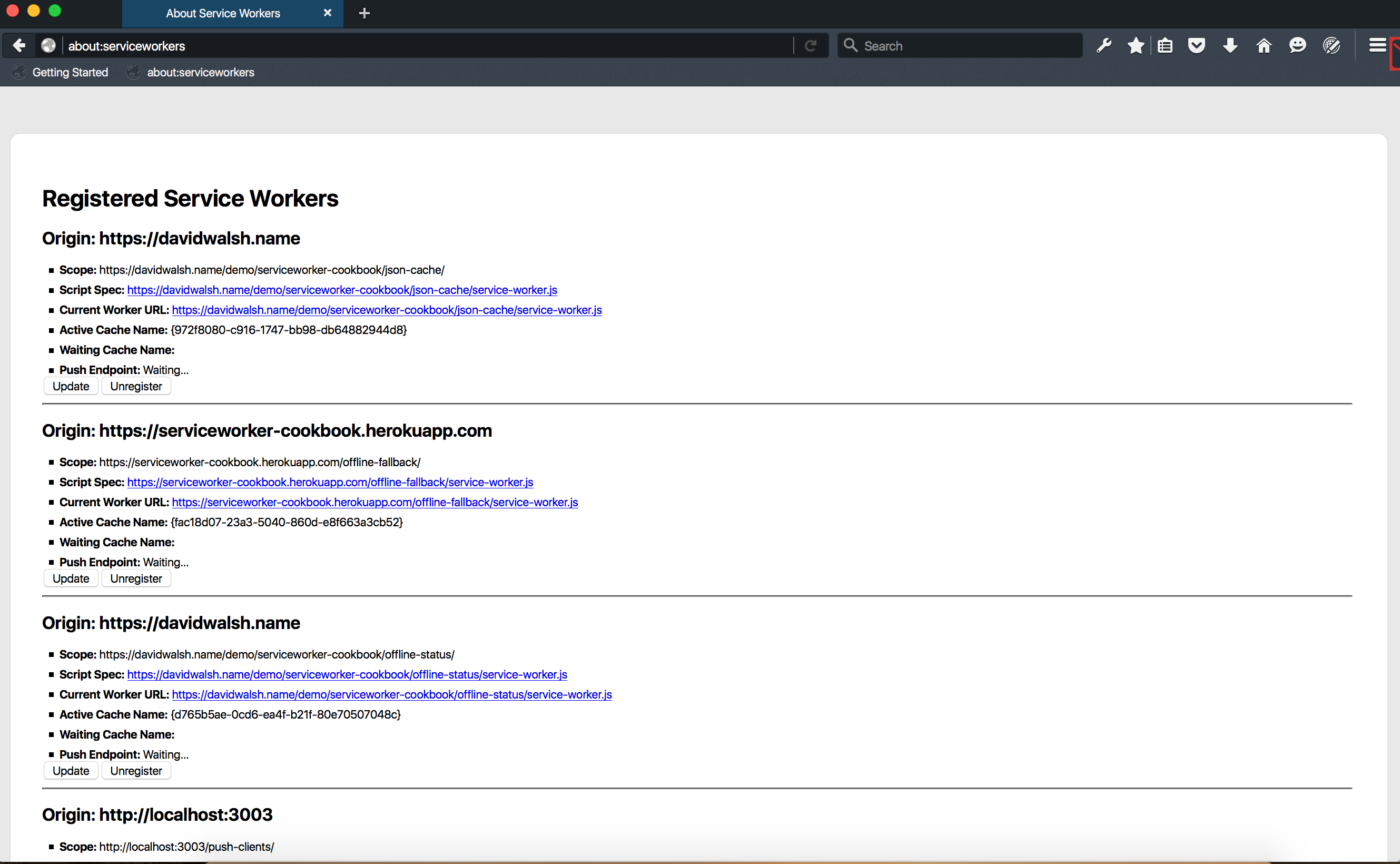1400x864 pixels.
Task: Unregister the herokuapp offline-fallback worker
Action: coord(136,578)
